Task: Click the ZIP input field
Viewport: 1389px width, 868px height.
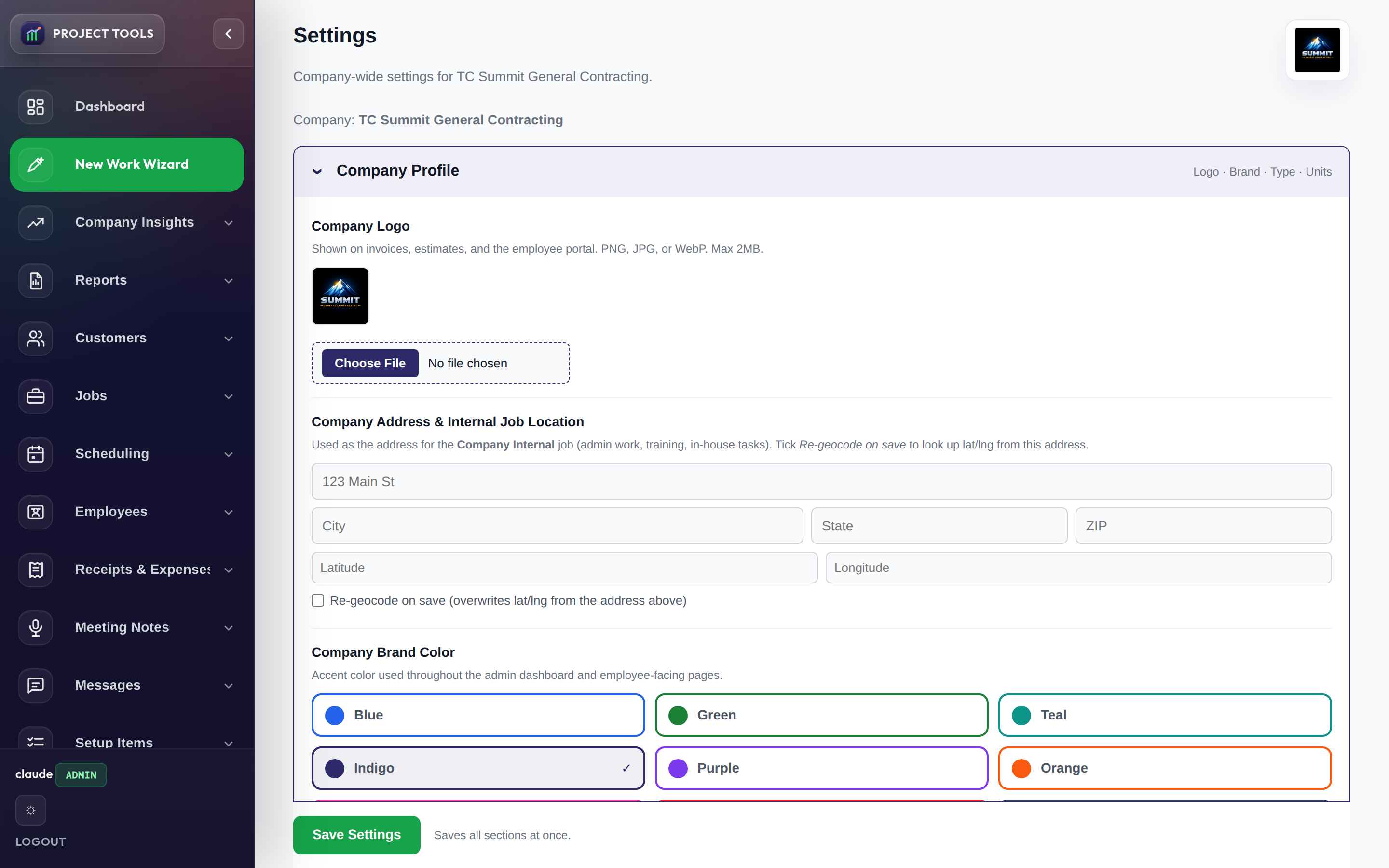Action: tap(1203, 526)
